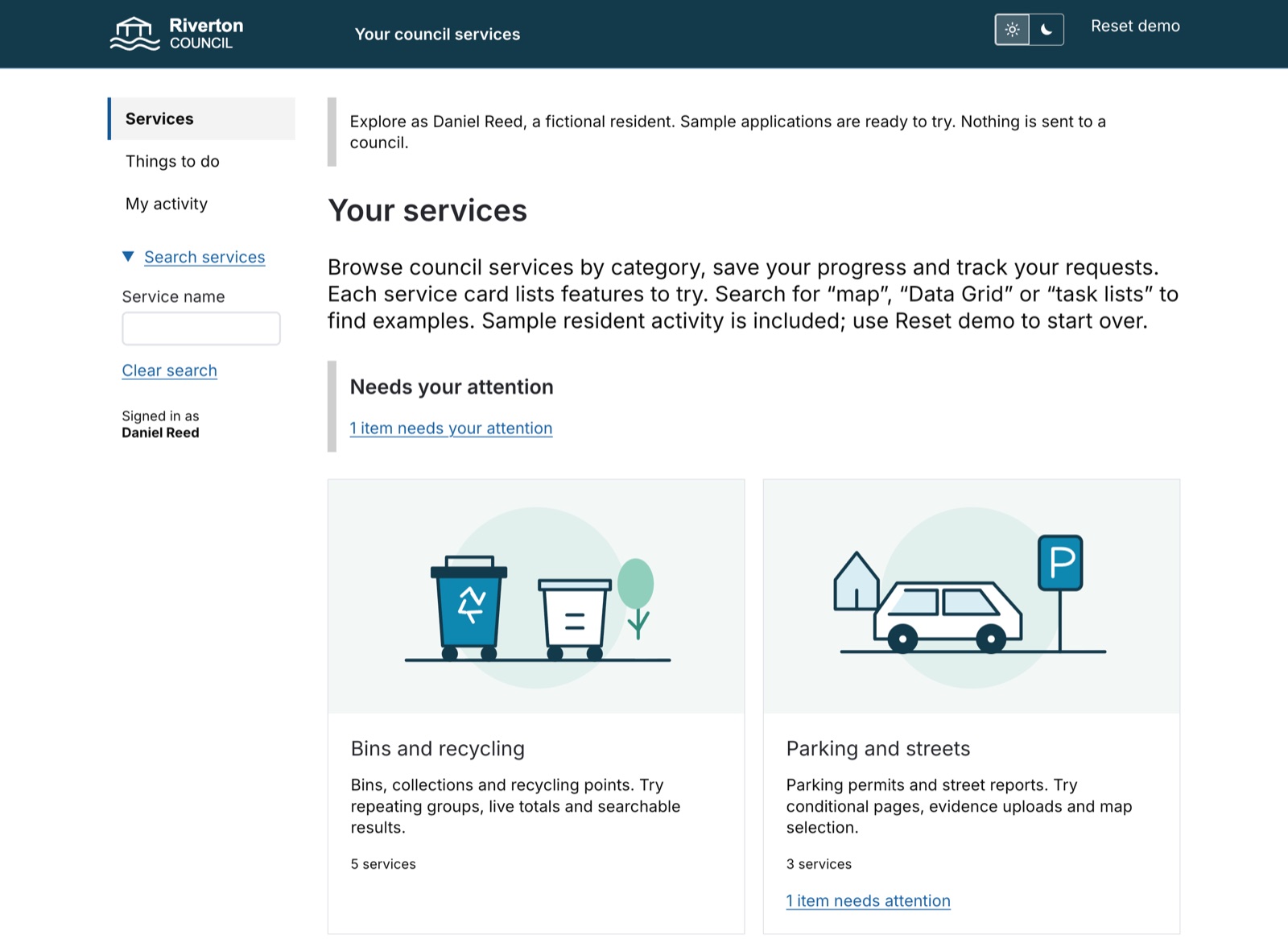Click the Riverton COUNCIL wordmark text
Screen dimensions: 1288x939
pos(206,34)
